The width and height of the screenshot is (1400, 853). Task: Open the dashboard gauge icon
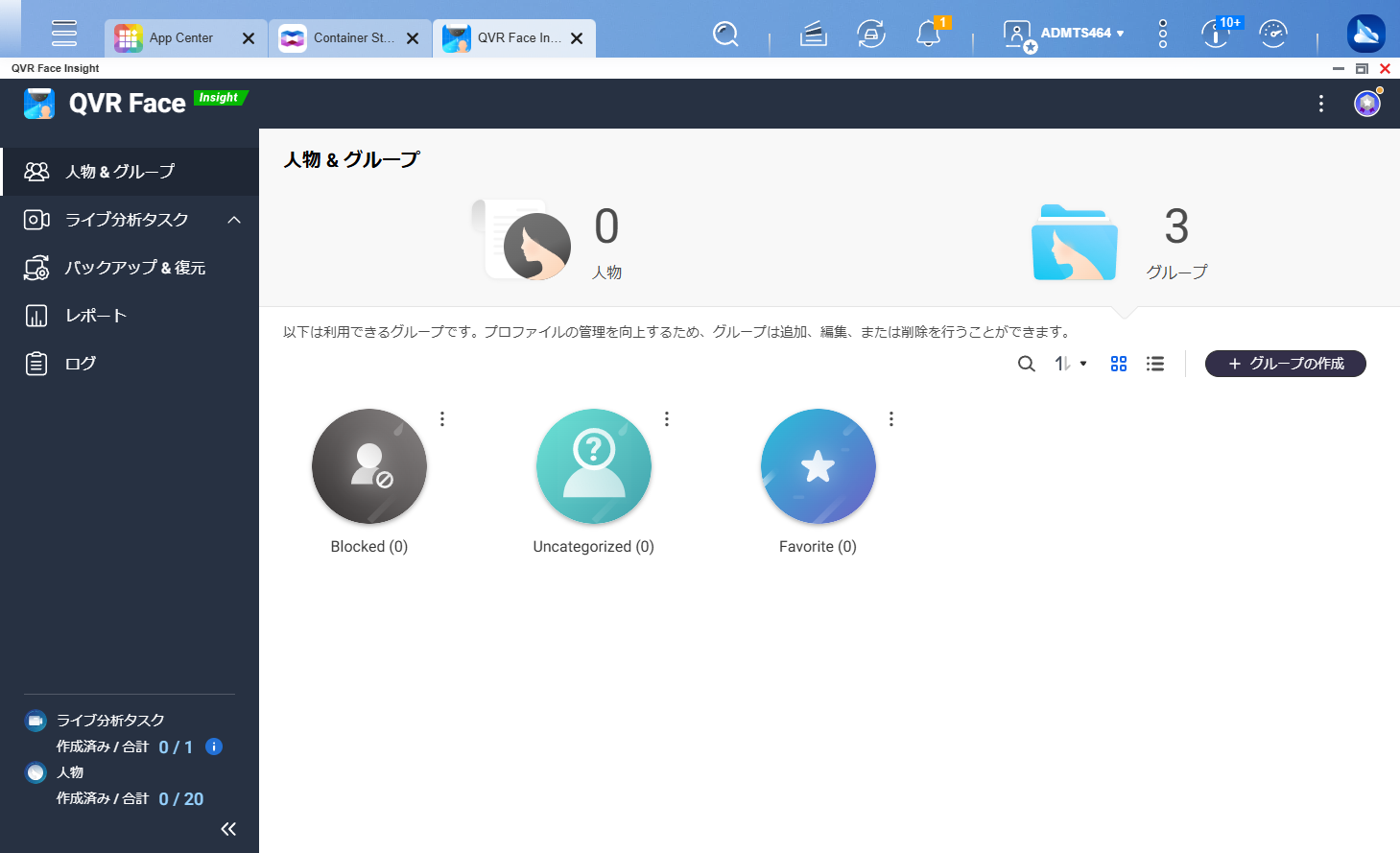pyautogui.click(x=1273, y=35)
